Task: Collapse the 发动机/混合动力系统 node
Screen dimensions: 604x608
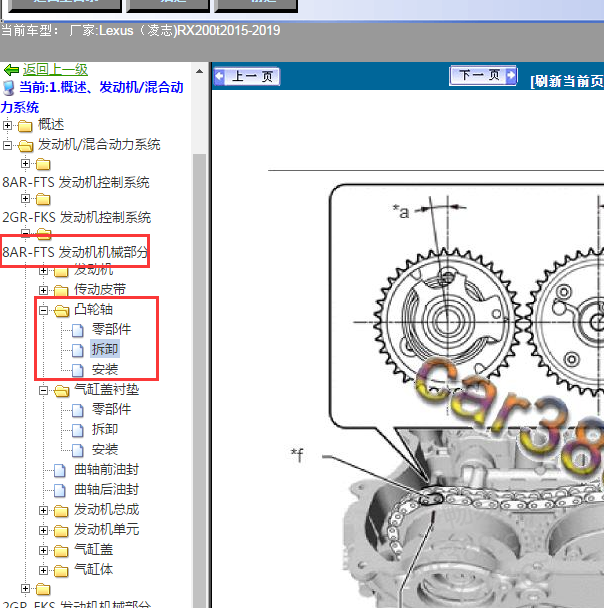Action: click(7, 145)
